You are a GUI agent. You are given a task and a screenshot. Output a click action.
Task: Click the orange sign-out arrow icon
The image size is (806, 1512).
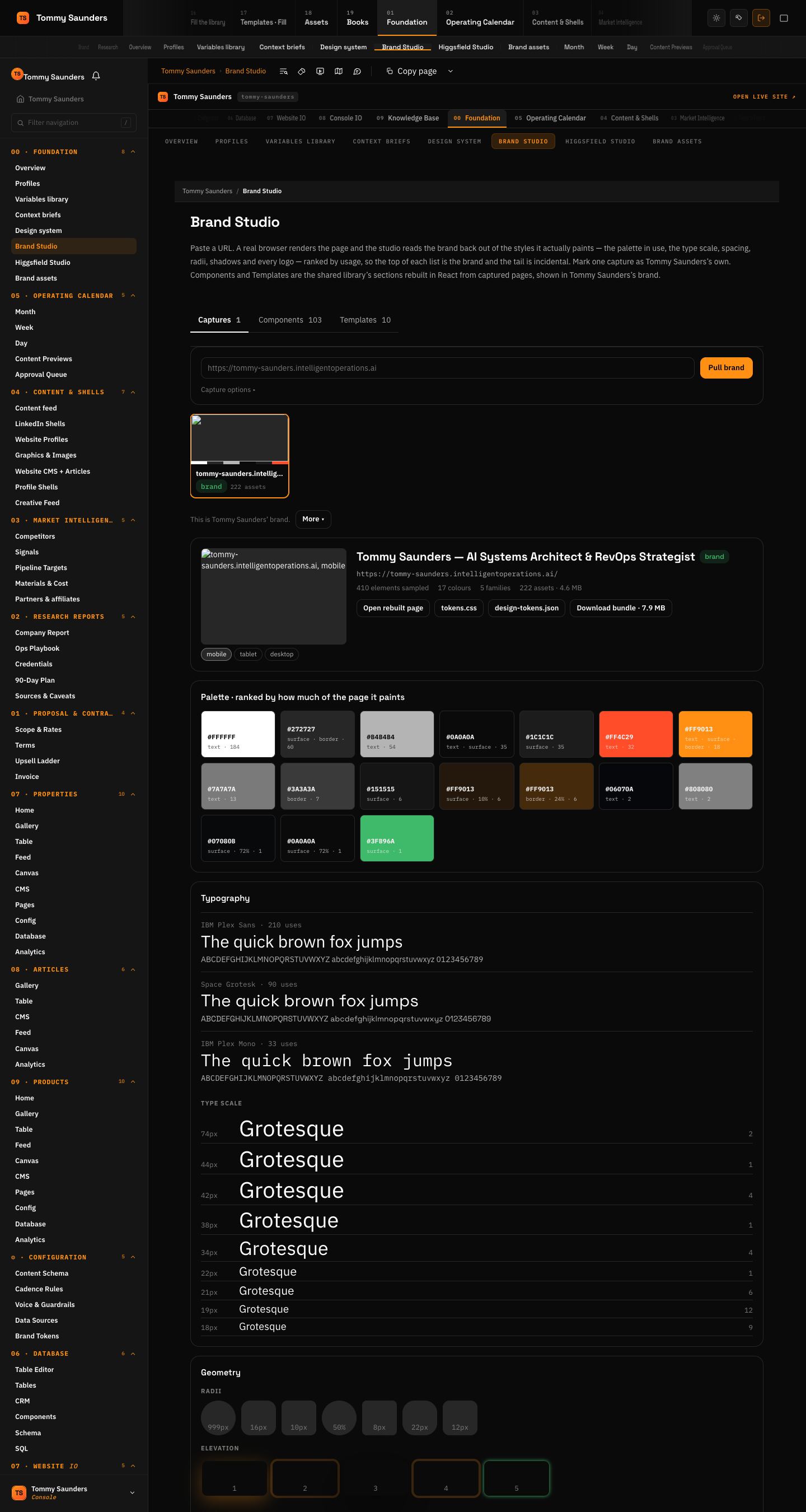(761, 18)
